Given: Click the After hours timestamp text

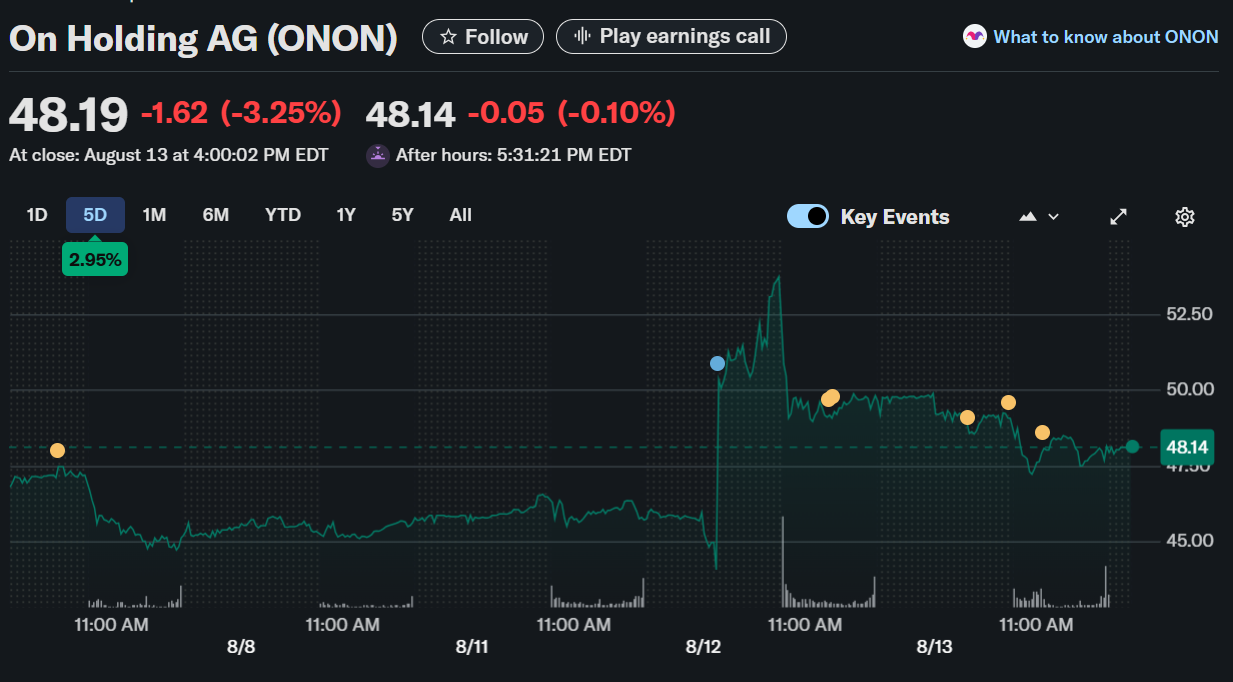Looking at the screenshot, I should pos(513,155).
